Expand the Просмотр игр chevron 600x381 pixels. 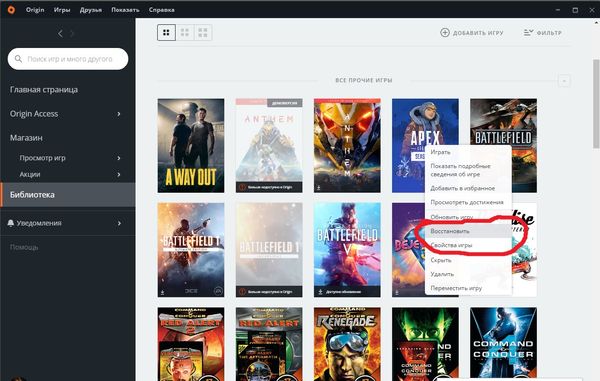coord(119,158)
